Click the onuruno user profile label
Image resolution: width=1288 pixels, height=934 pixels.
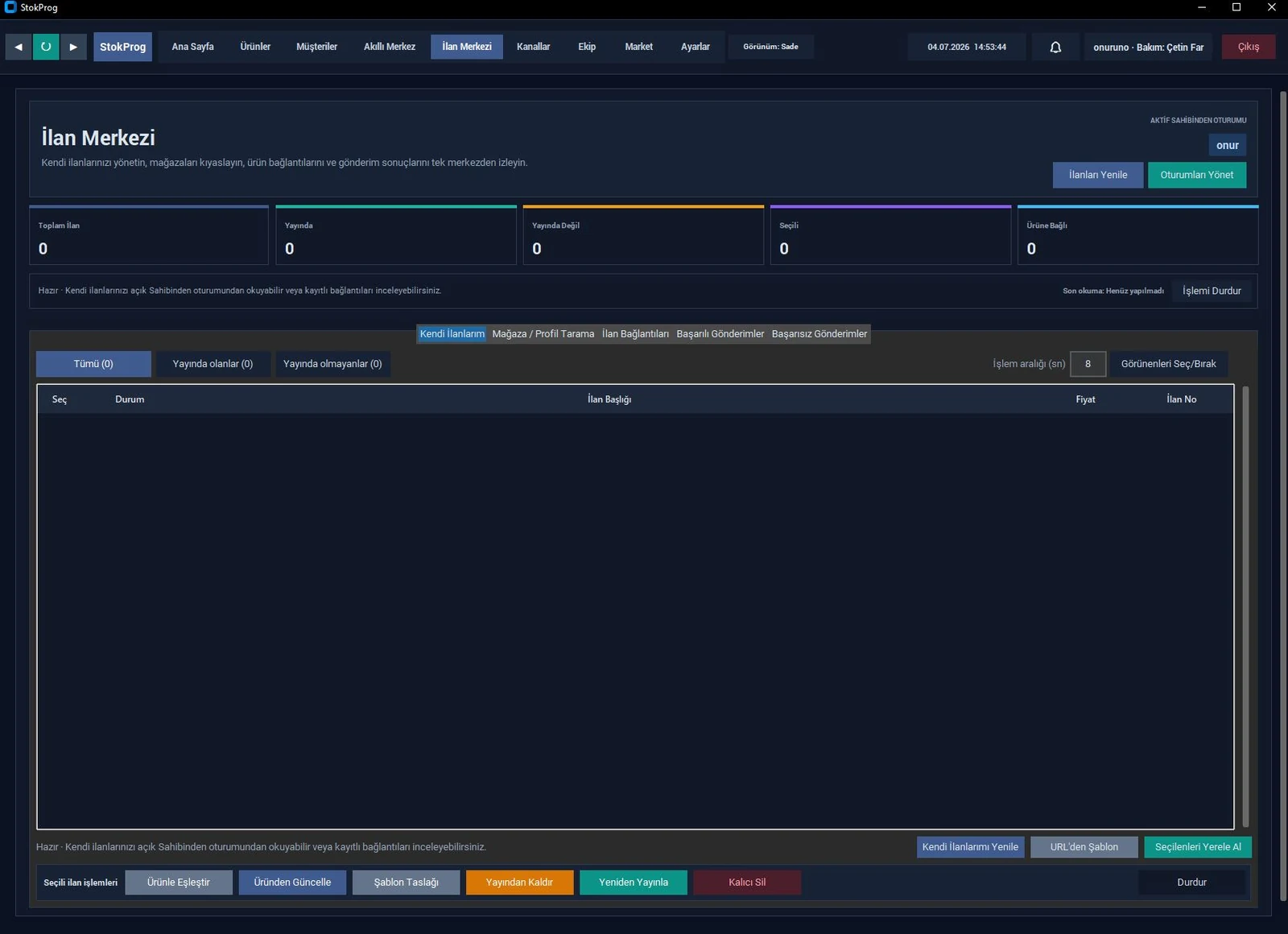(1148, 47)
